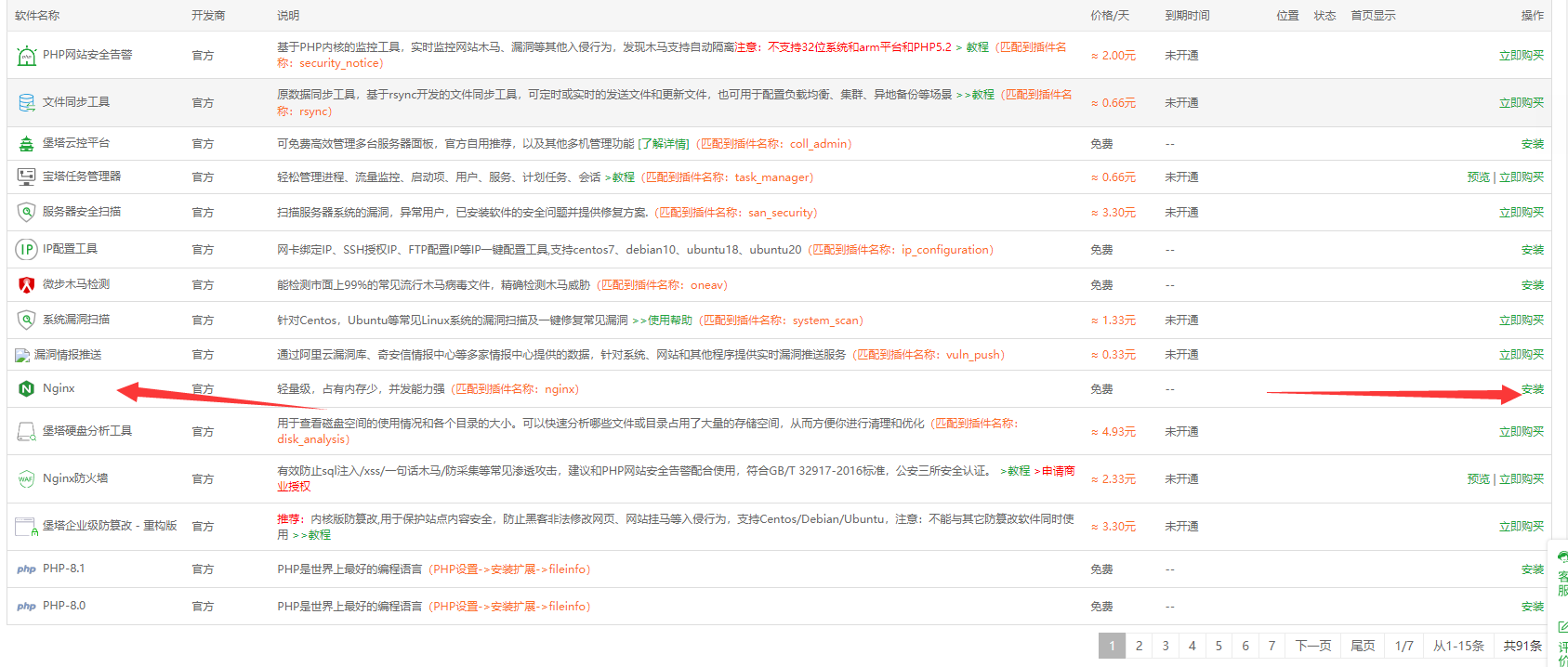Go to page 5 of plugin list

[1219, 646]
